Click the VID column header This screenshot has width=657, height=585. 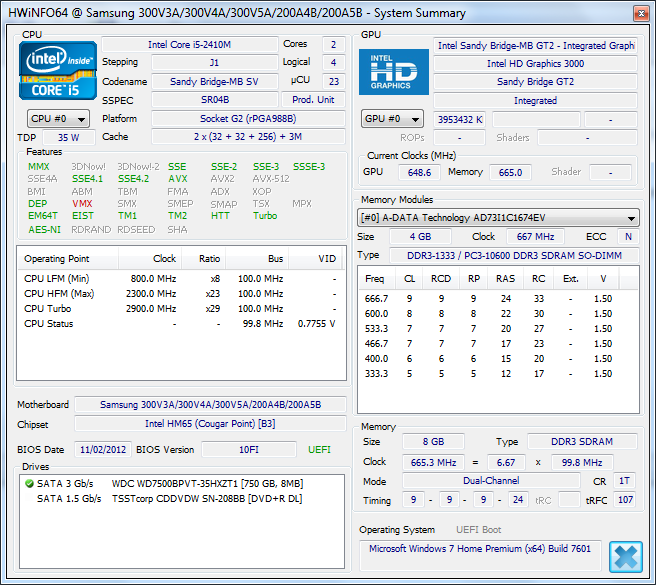(316, 259)
